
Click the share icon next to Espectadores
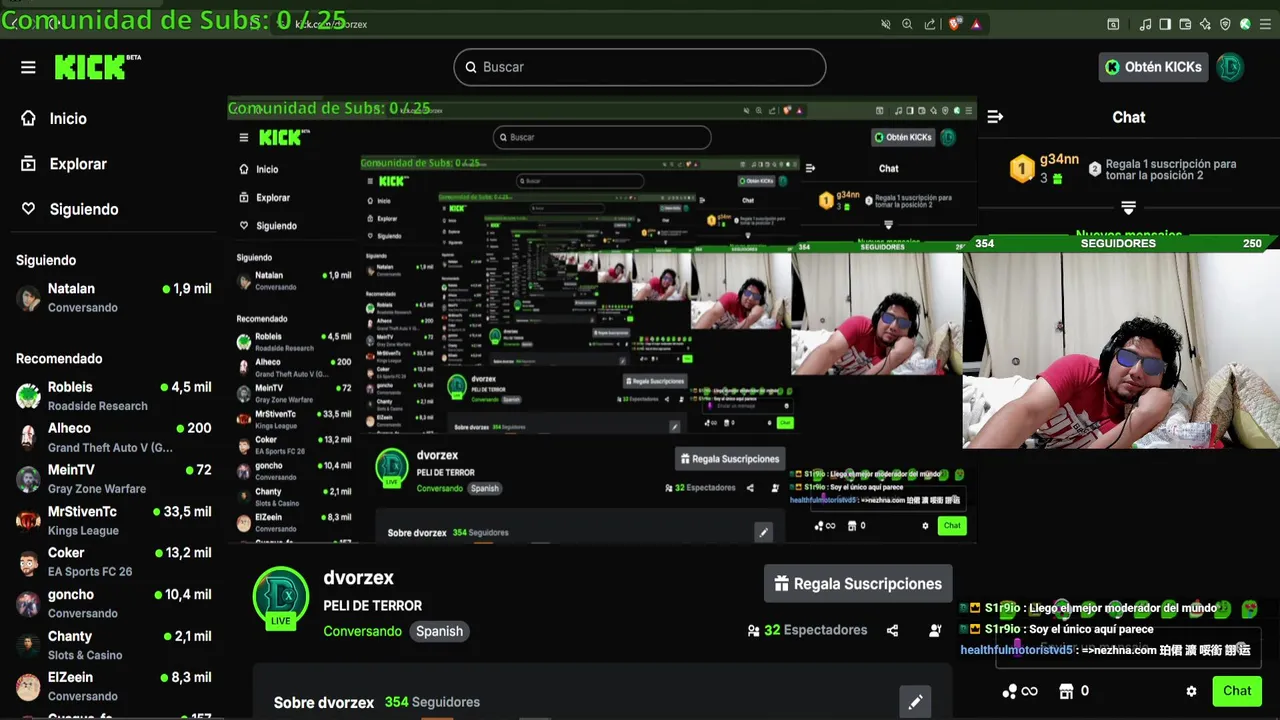coord(892,631)
